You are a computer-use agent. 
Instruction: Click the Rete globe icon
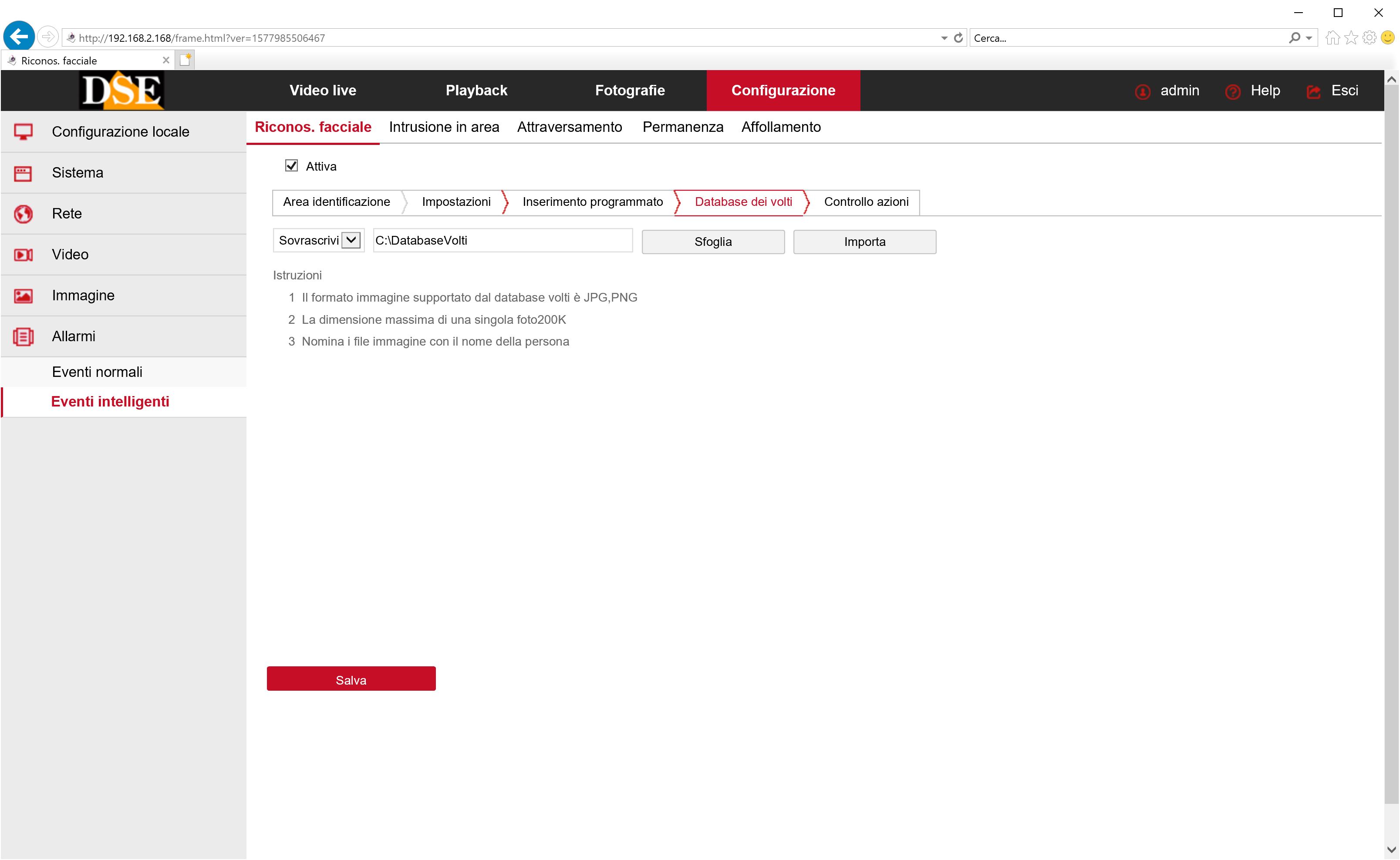(x=24, y=214)
